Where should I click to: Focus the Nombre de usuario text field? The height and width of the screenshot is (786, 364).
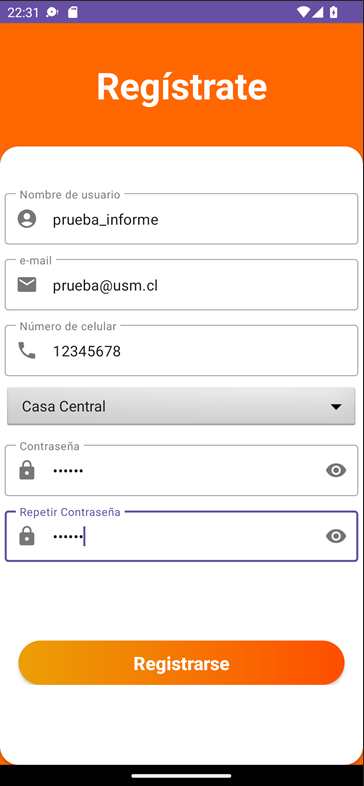click(x=181, y=219)
